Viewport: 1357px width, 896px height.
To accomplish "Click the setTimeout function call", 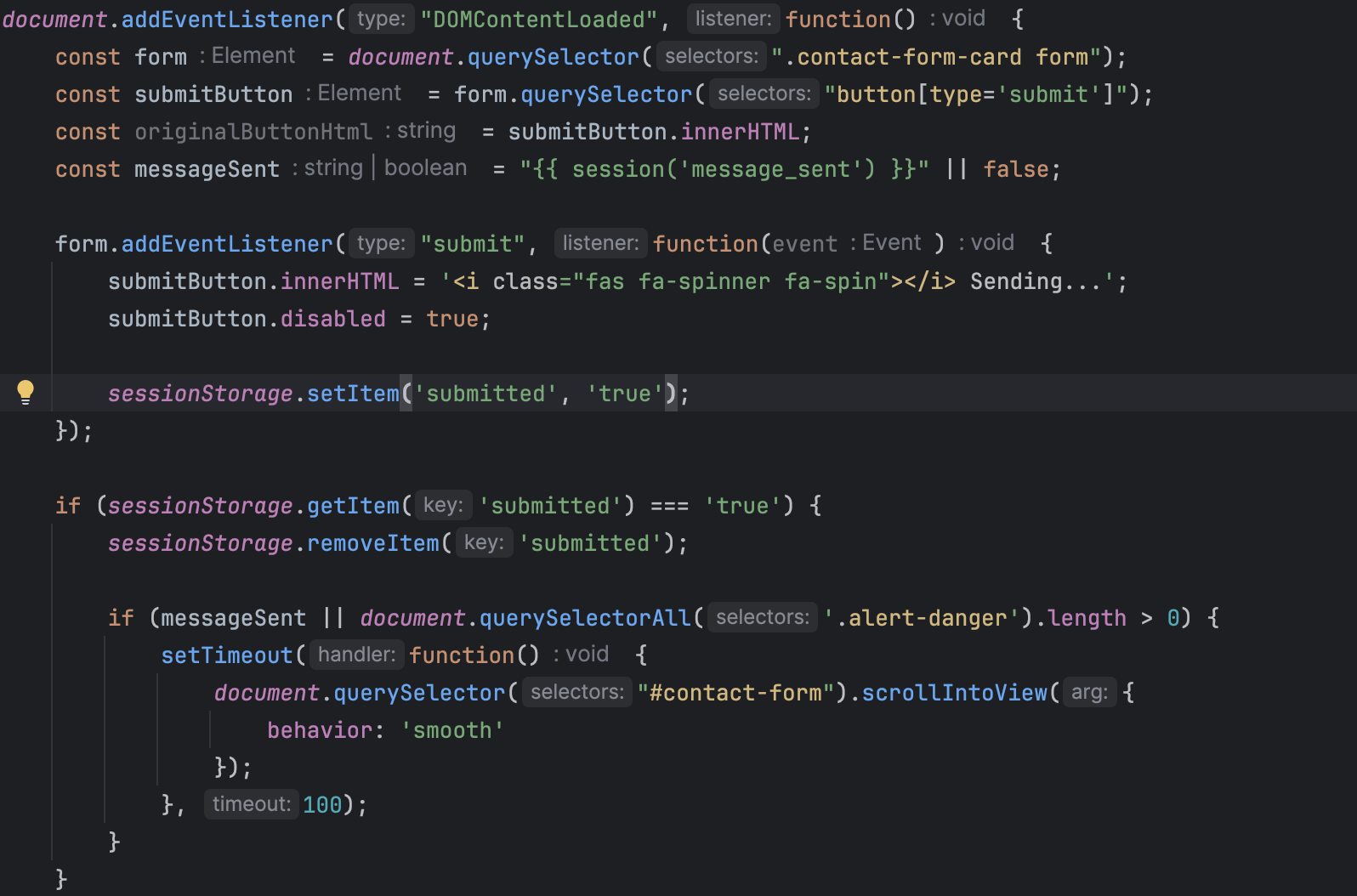I will tap(227, 655).
